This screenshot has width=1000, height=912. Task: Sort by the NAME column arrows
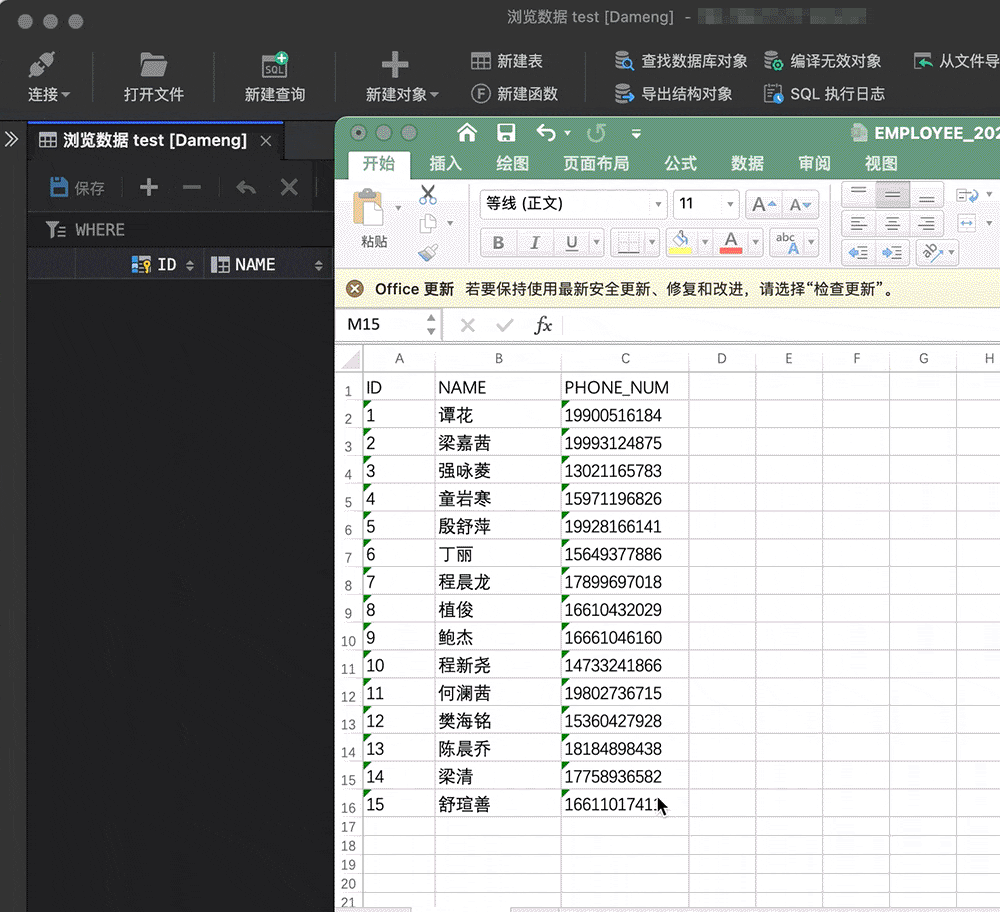tap(318, 265)
